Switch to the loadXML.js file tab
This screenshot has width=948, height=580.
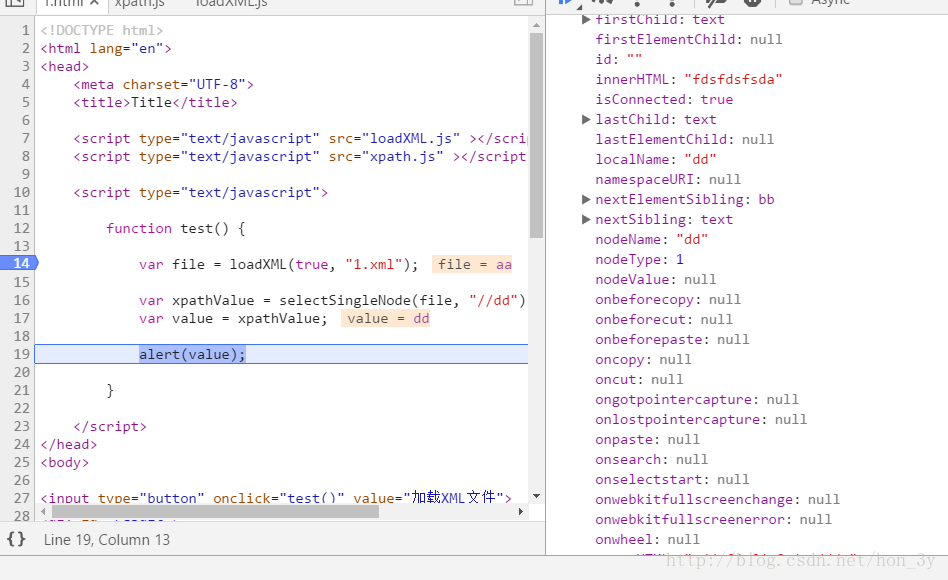pos(232,4)
